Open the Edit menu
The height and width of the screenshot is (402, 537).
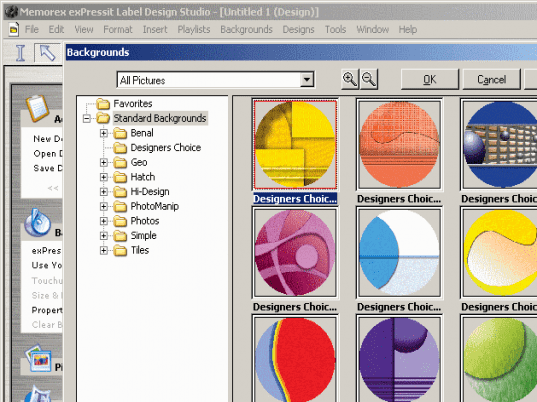click(56, 29)
